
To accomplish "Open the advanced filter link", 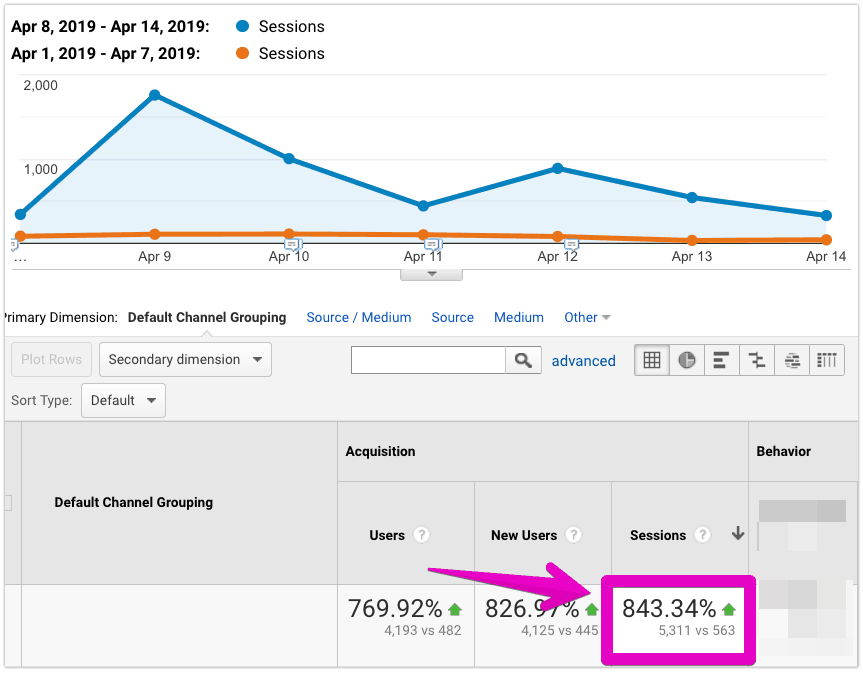I will [583, 361].
